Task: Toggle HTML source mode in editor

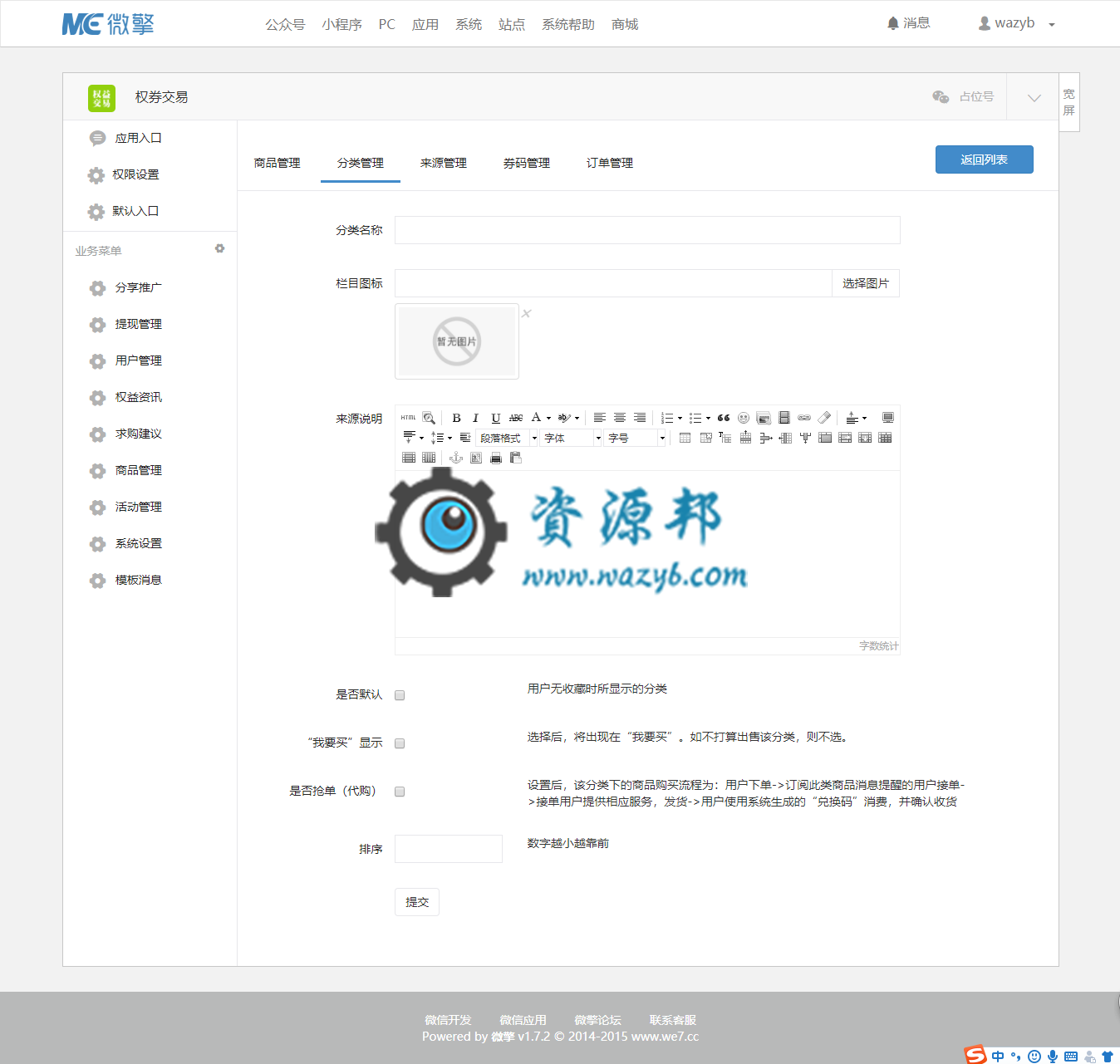Action: [408, 418]
